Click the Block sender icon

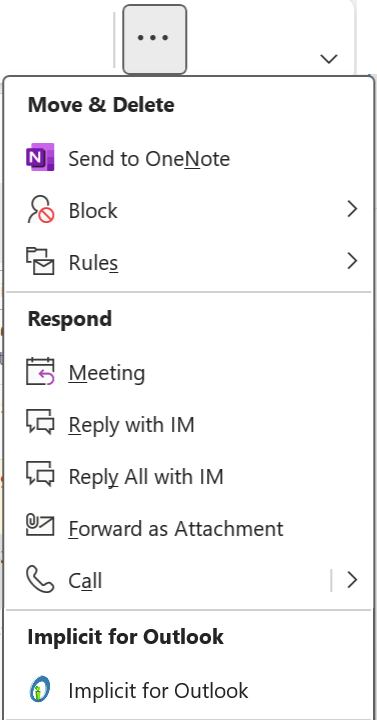pos(40,210)
